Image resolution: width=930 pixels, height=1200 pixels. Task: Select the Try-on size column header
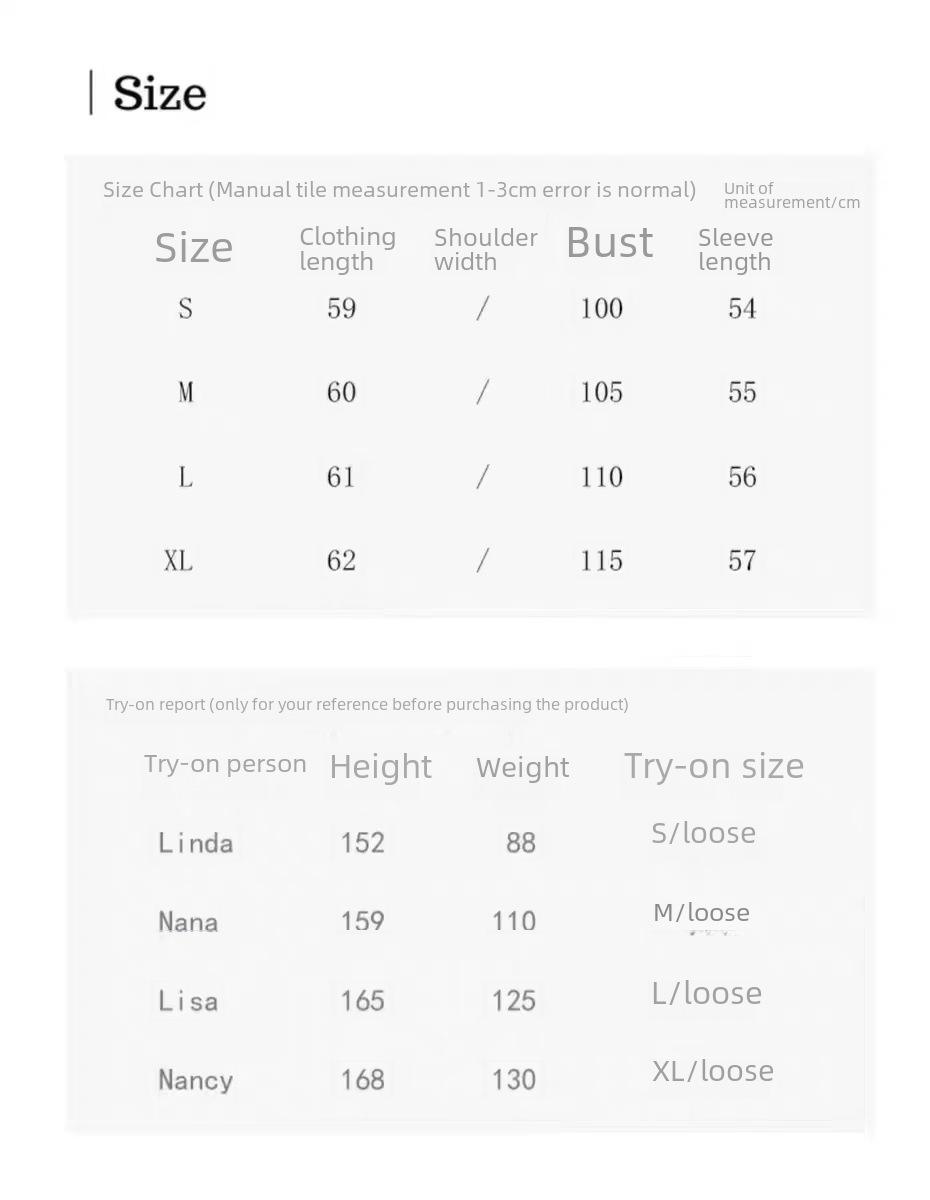click(714, 766)
